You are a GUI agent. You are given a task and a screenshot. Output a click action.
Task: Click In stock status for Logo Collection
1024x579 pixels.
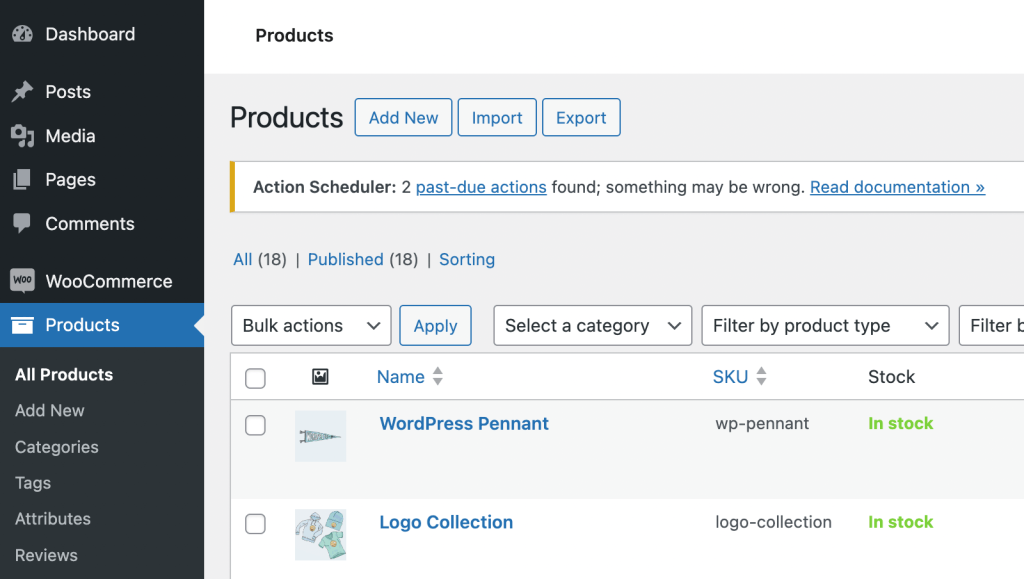pos(901,522)
